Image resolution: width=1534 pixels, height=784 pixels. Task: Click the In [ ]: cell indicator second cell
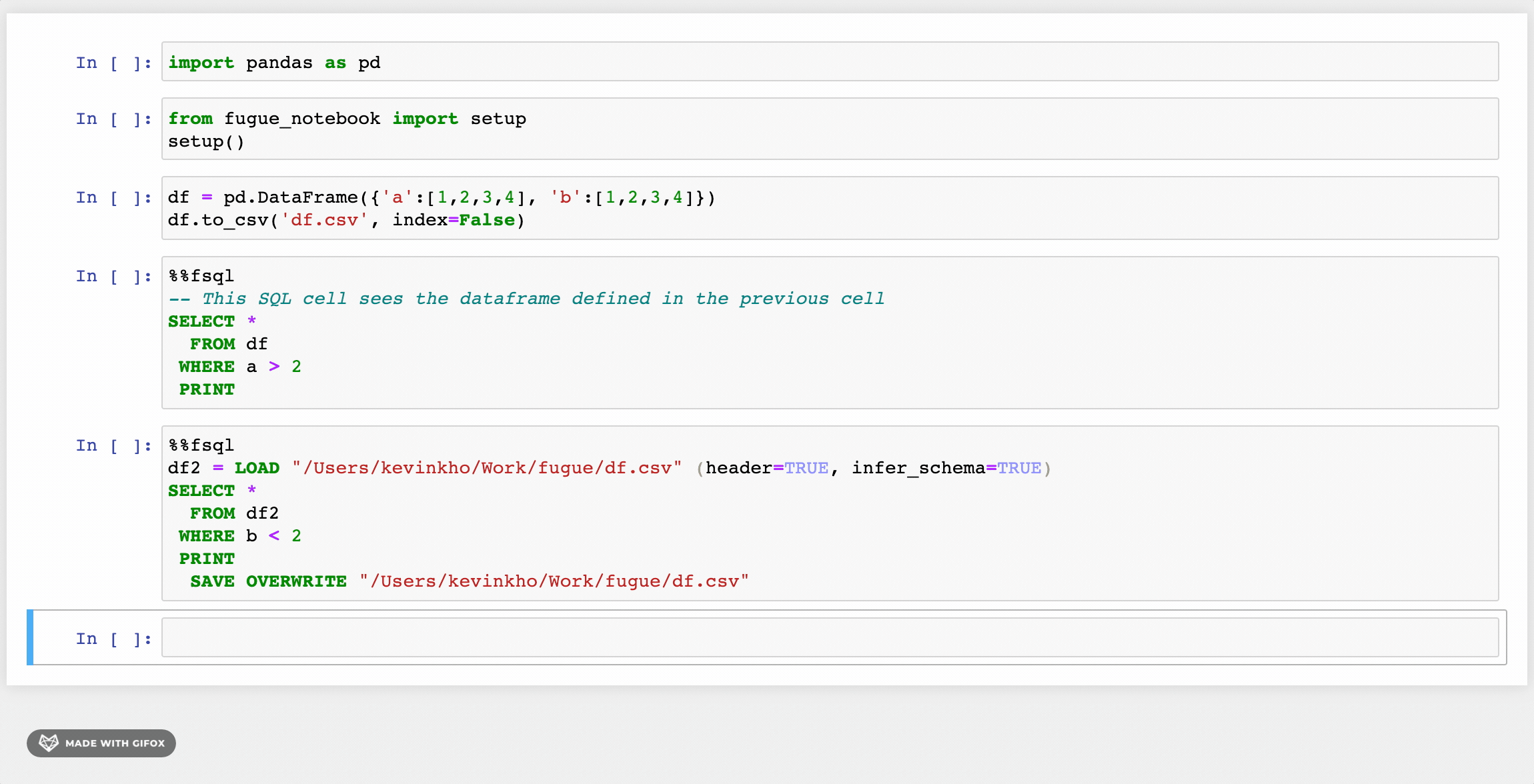[113, 118]
